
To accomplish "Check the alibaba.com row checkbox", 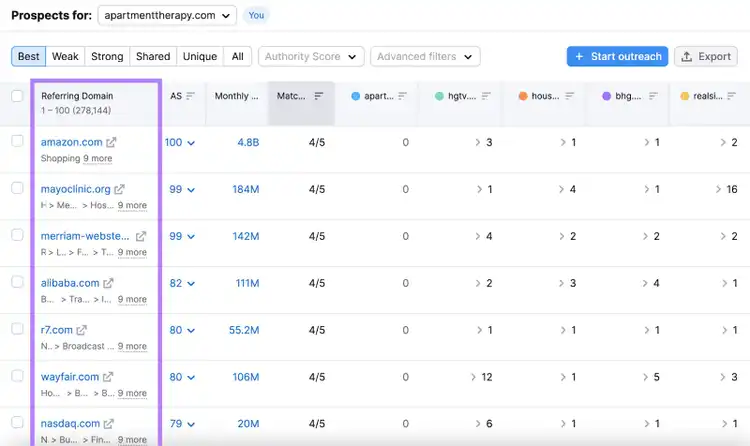I will point(17,281).
